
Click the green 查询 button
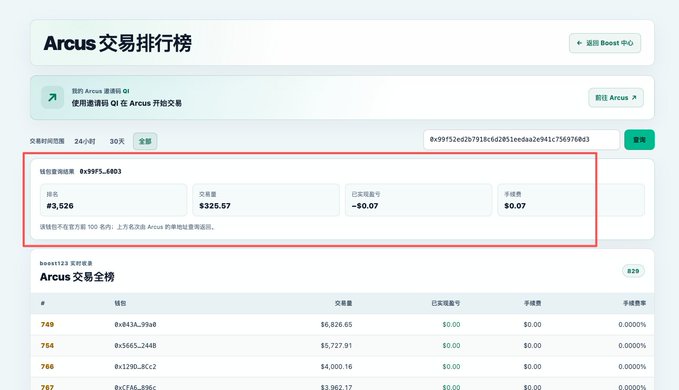click(x=639, y=139)
